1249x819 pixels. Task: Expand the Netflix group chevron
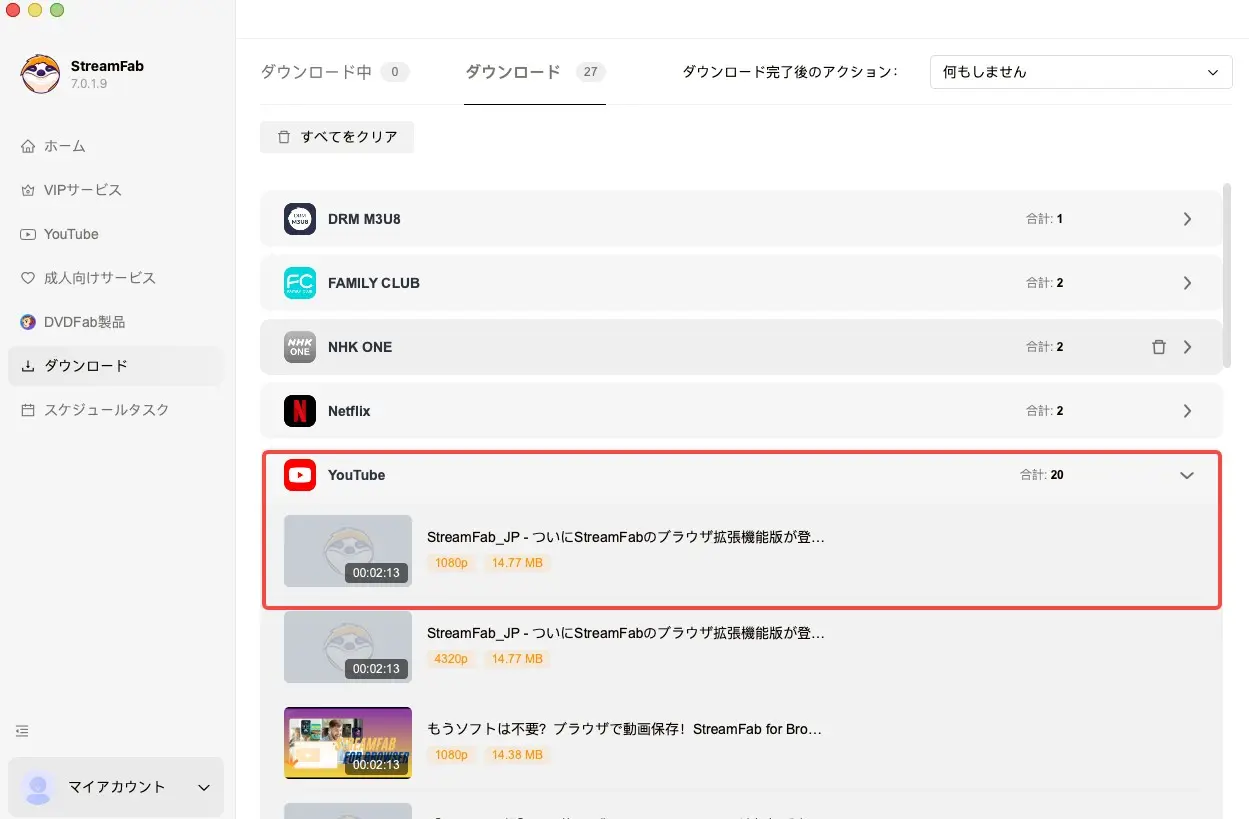[x=1187, y=411]
